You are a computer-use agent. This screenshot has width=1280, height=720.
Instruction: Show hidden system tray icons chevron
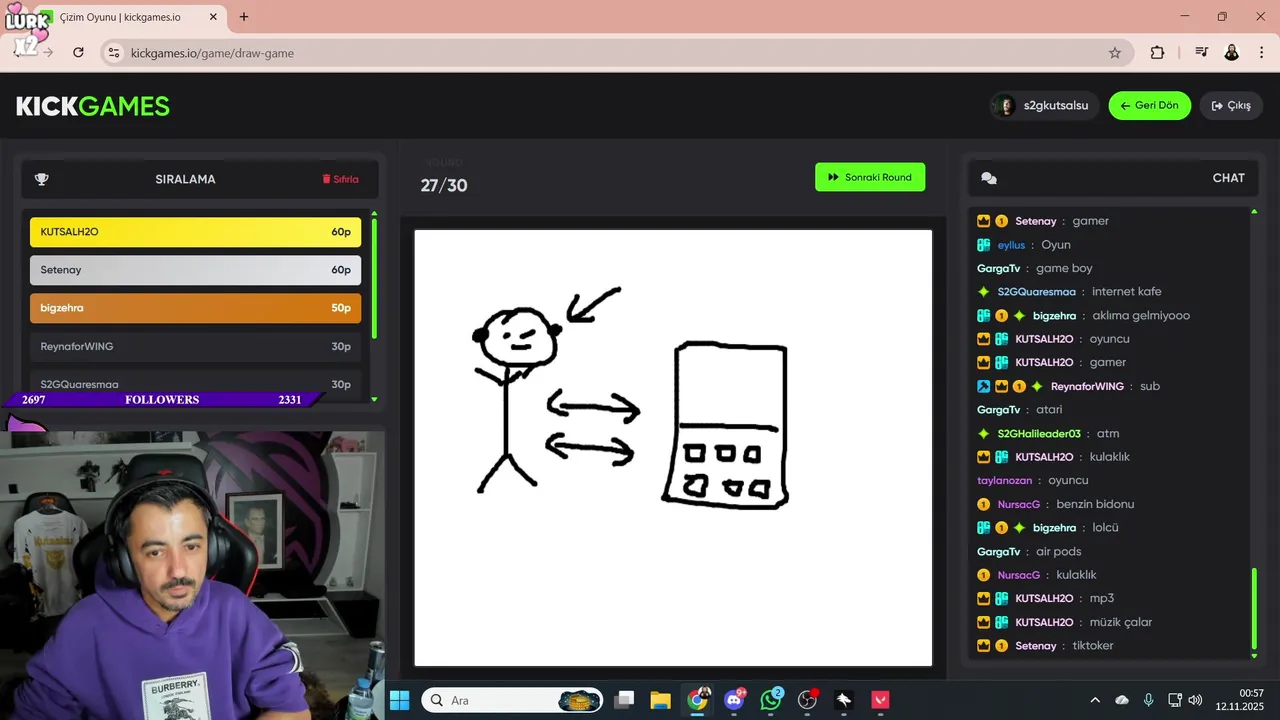1095,700
